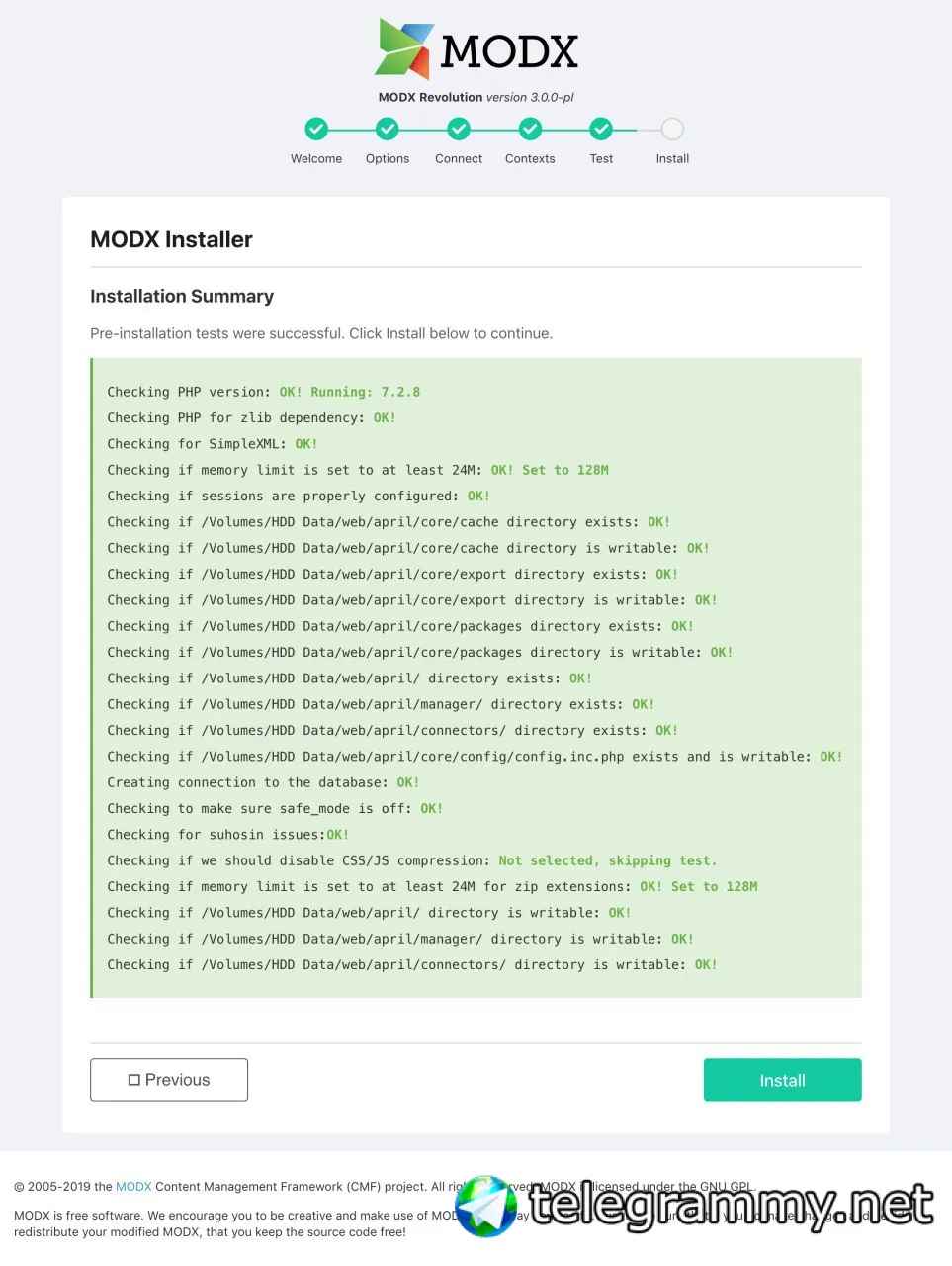952x1266 pixels.
Task: Select the Test step checkmark
Action: coord(601,129)
